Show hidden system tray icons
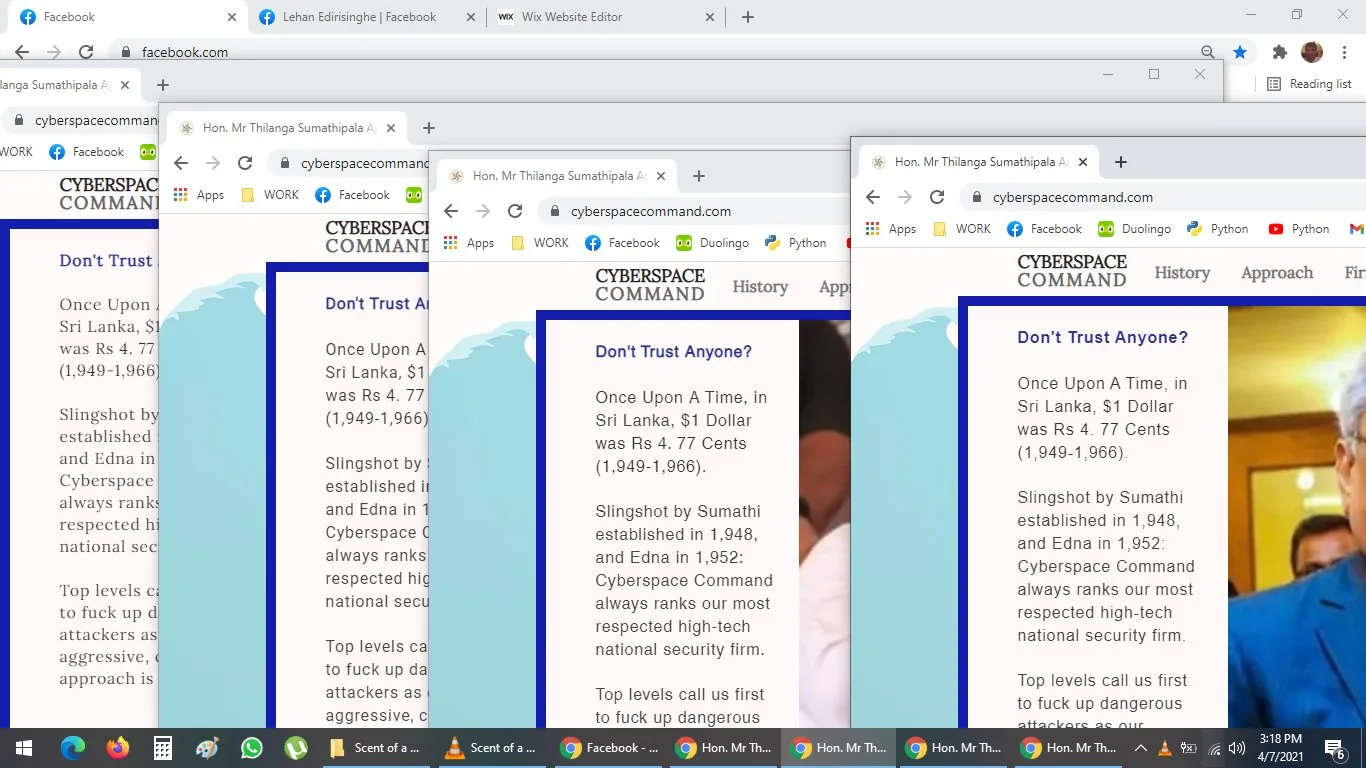 coord(1140,748)
